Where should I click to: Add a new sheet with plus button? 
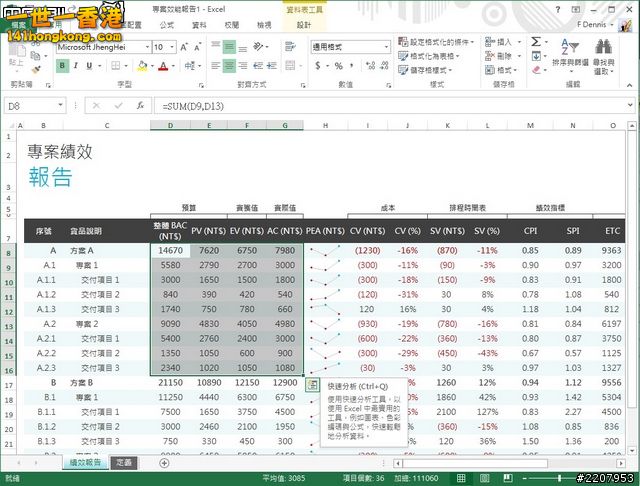tap(164, 463)
